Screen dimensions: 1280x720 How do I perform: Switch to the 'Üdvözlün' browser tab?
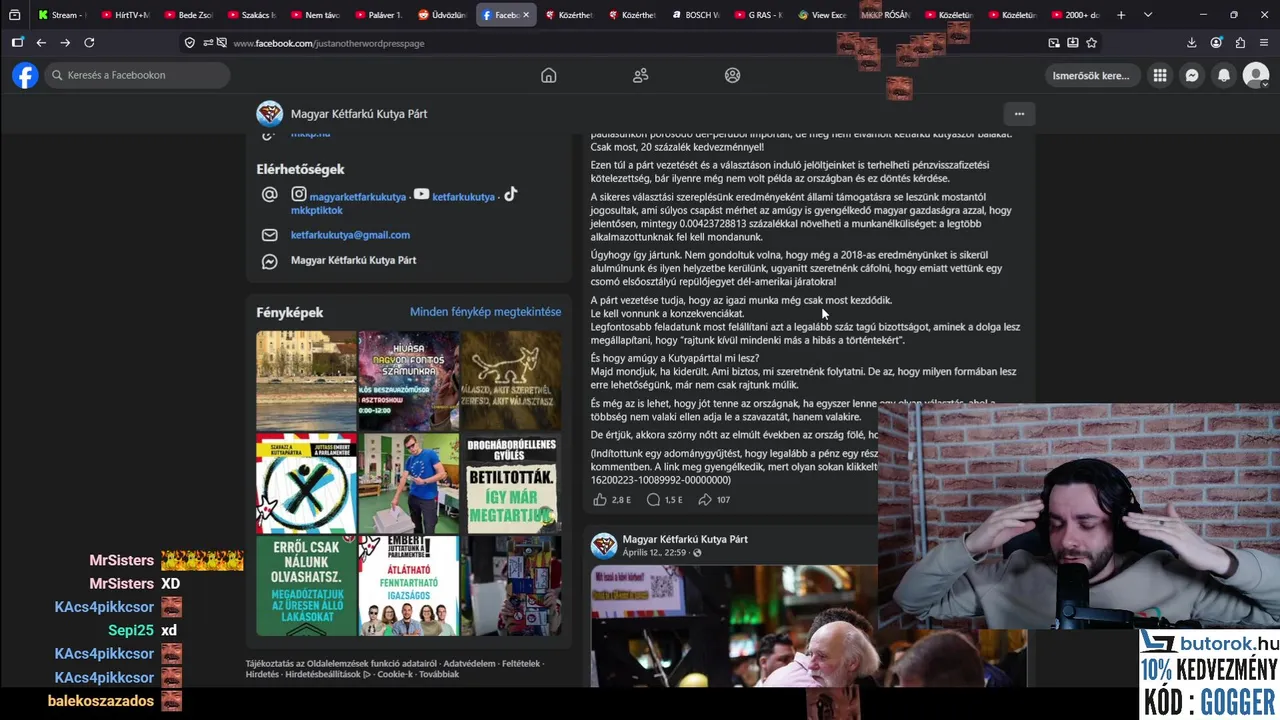click(x=441, y=15)
